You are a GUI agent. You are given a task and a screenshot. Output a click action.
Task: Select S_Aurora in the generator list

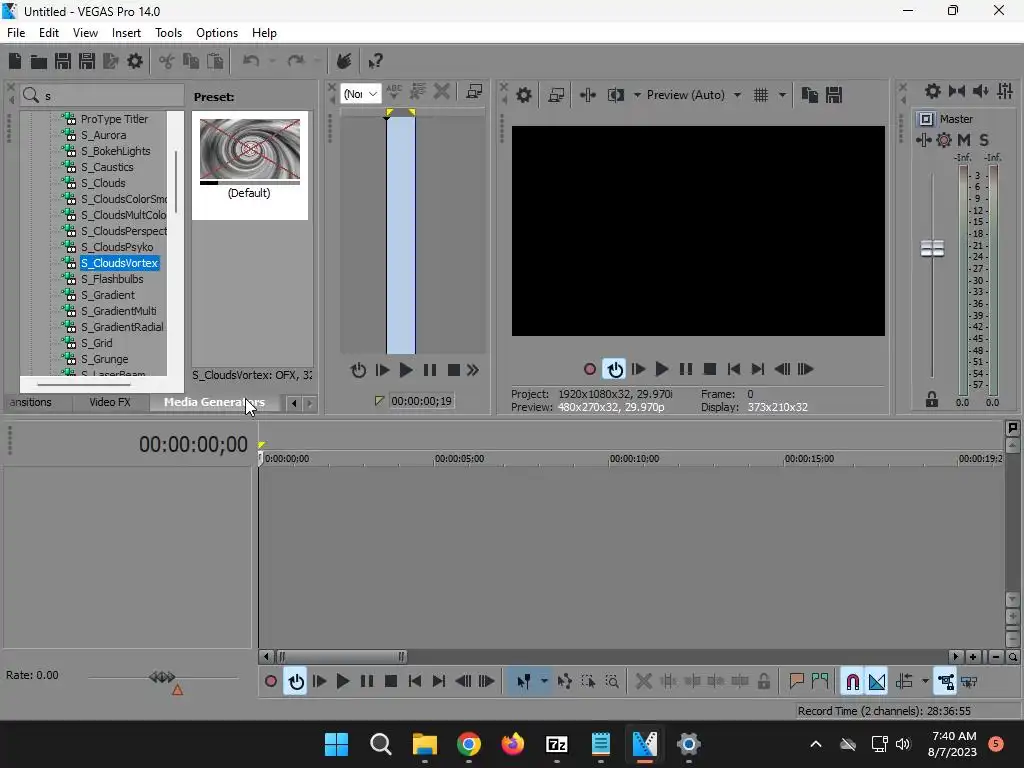click(103, 135)
